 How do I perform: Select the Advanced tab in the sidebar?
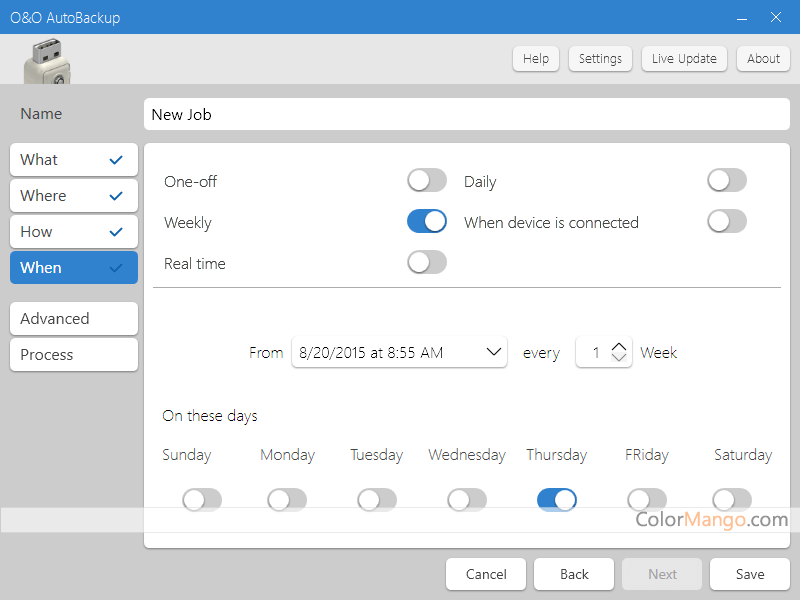tap(74, 319)
